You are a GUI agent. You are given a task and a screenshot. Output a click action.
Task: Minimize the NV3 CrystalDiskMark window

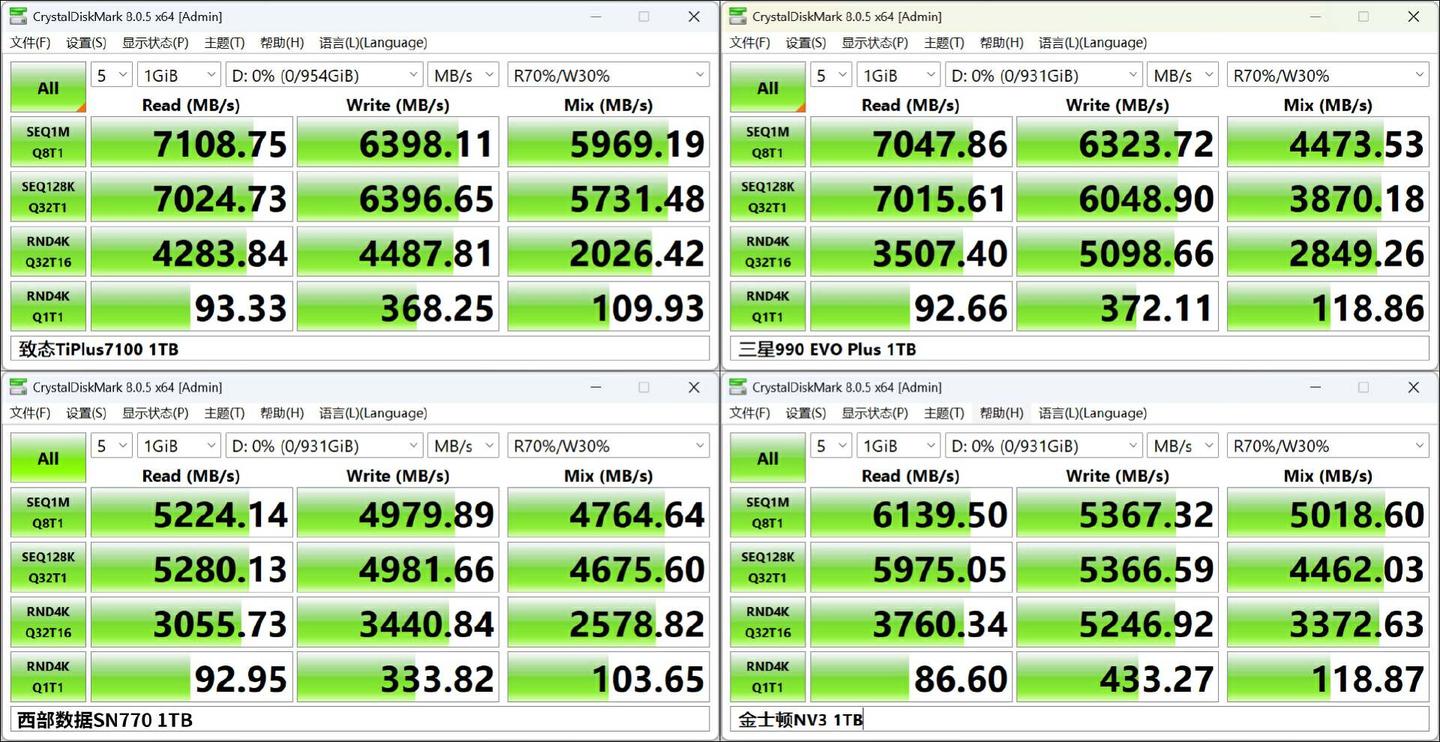pos(1315,387)
